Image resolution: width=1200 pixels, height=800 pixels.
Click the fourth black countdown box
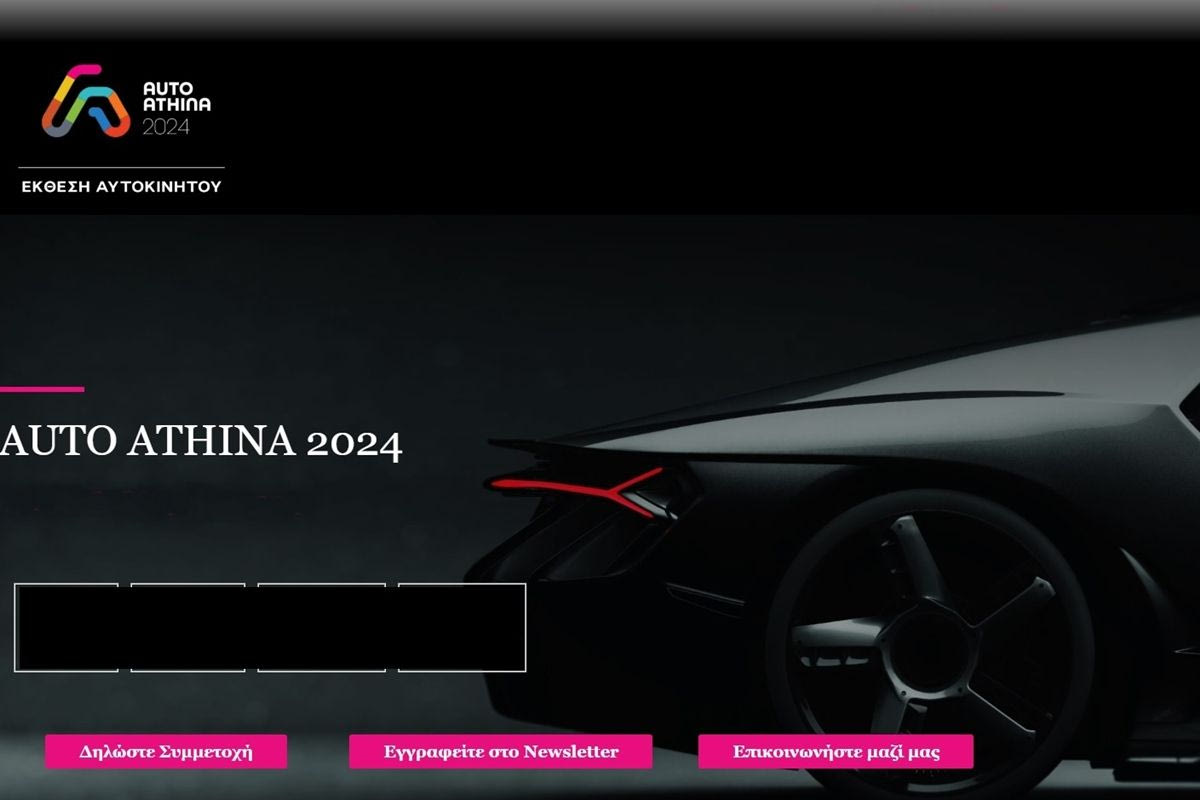[462, 627]
